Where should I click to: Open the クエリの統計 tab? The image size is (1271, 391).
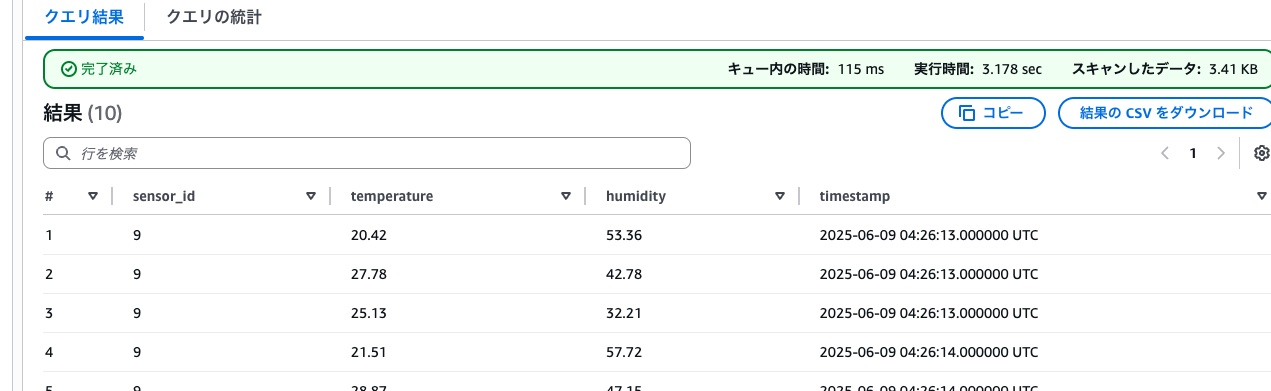pyautogui.click(x=215, y=17)
